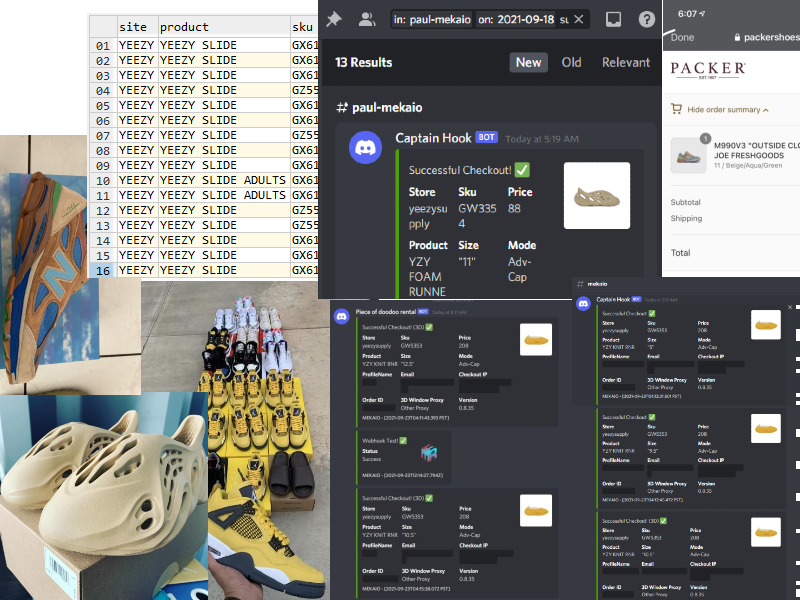Select row number 01 in the table
800x600 pixels.
click(x=103, y=45)
